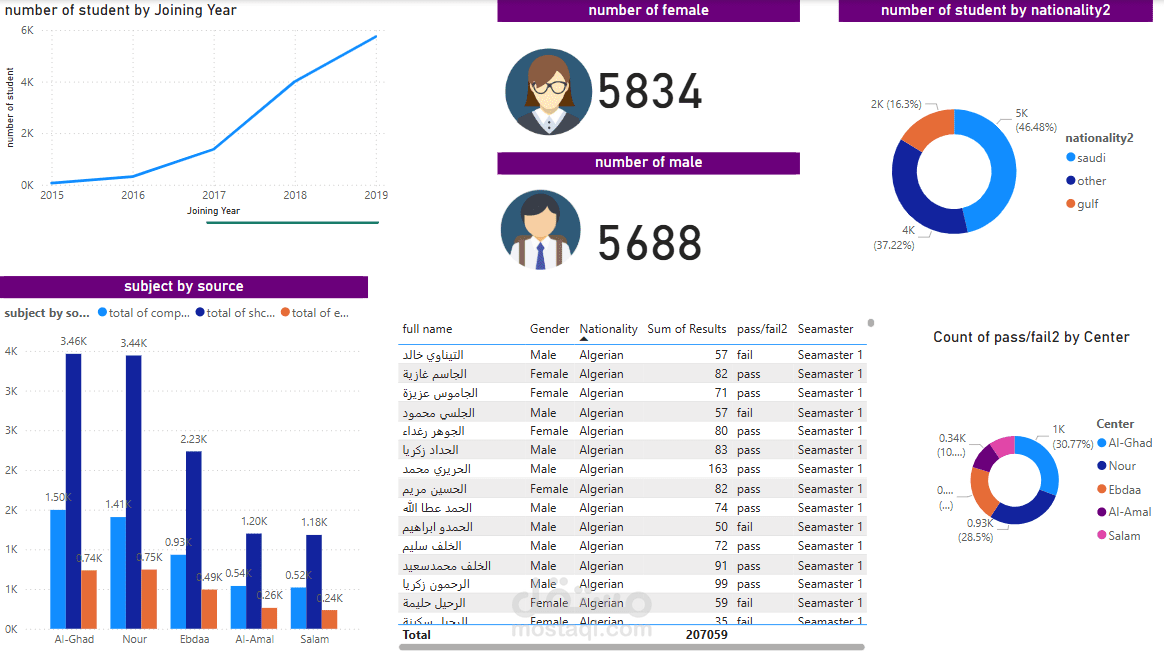Click Al-Amal dark blue 1.20K bar
The image size is (1164, 654).
pos(254,581)
